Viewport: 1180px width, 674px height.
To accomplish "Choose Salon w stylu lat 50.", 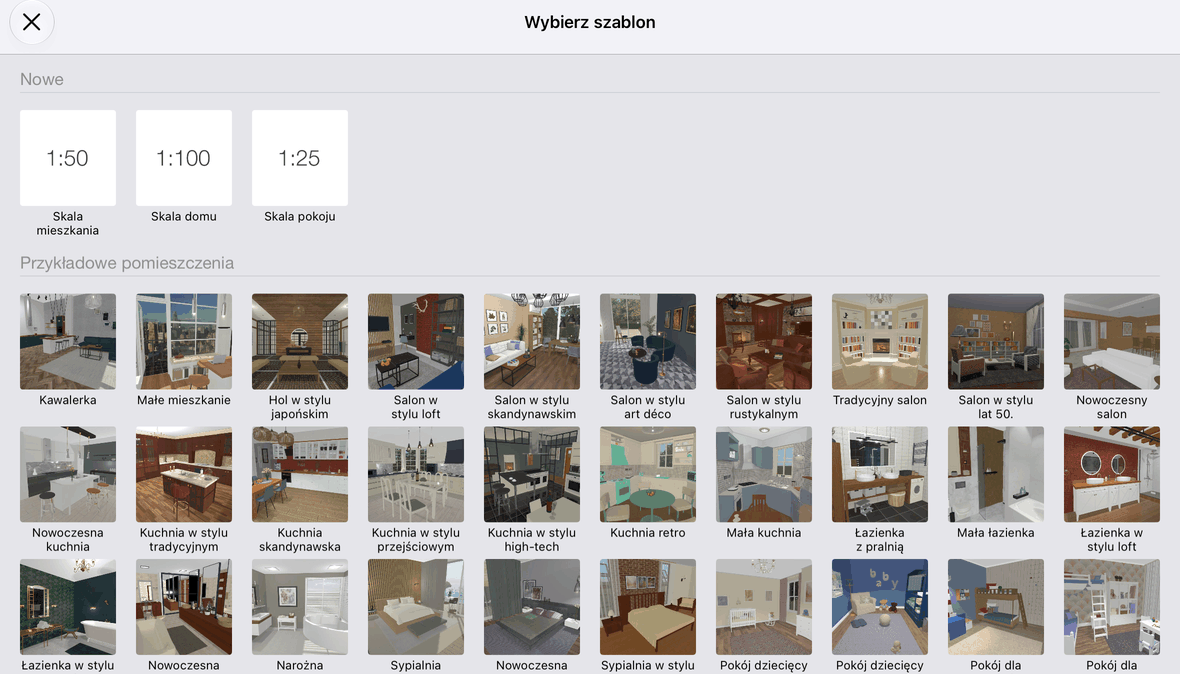I will pyautogui.click(x=995, y=342).
